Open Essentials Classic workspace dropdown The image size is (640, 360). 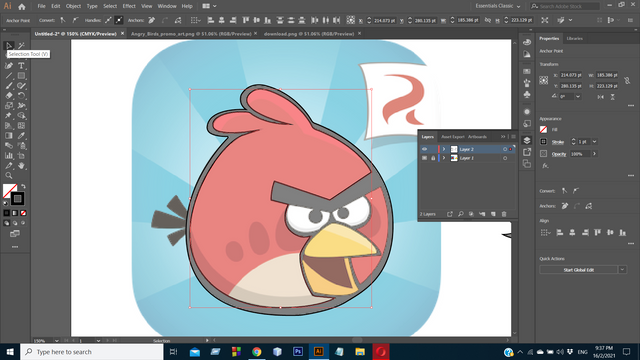(x=498, y=6)
